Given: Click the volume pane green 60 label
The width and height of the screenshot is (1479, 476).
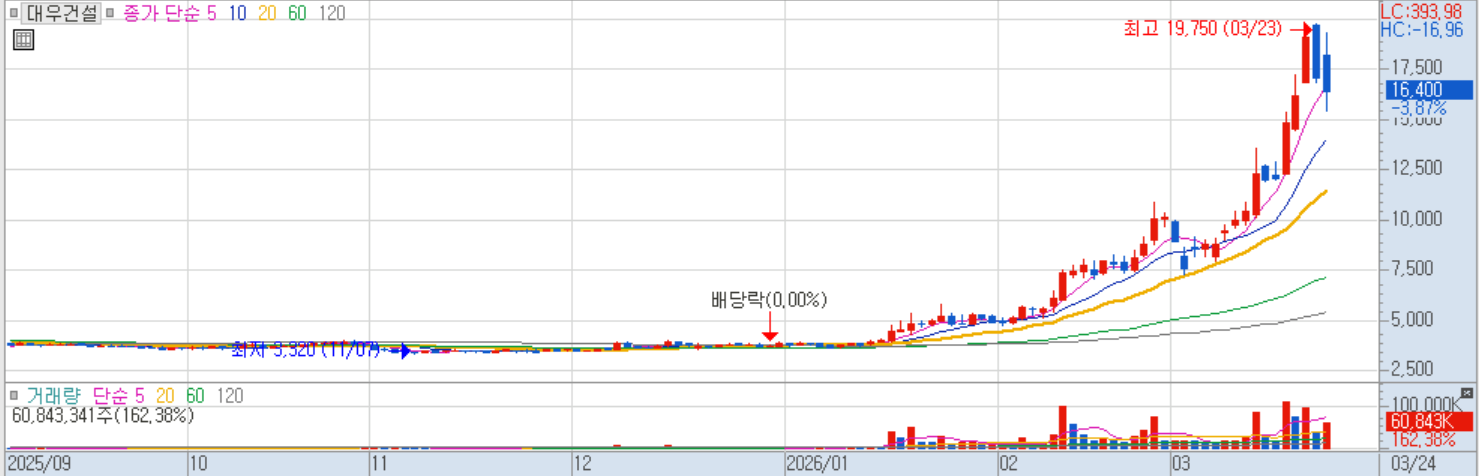Looking at the screenshot, I should (x=194, y=396).
